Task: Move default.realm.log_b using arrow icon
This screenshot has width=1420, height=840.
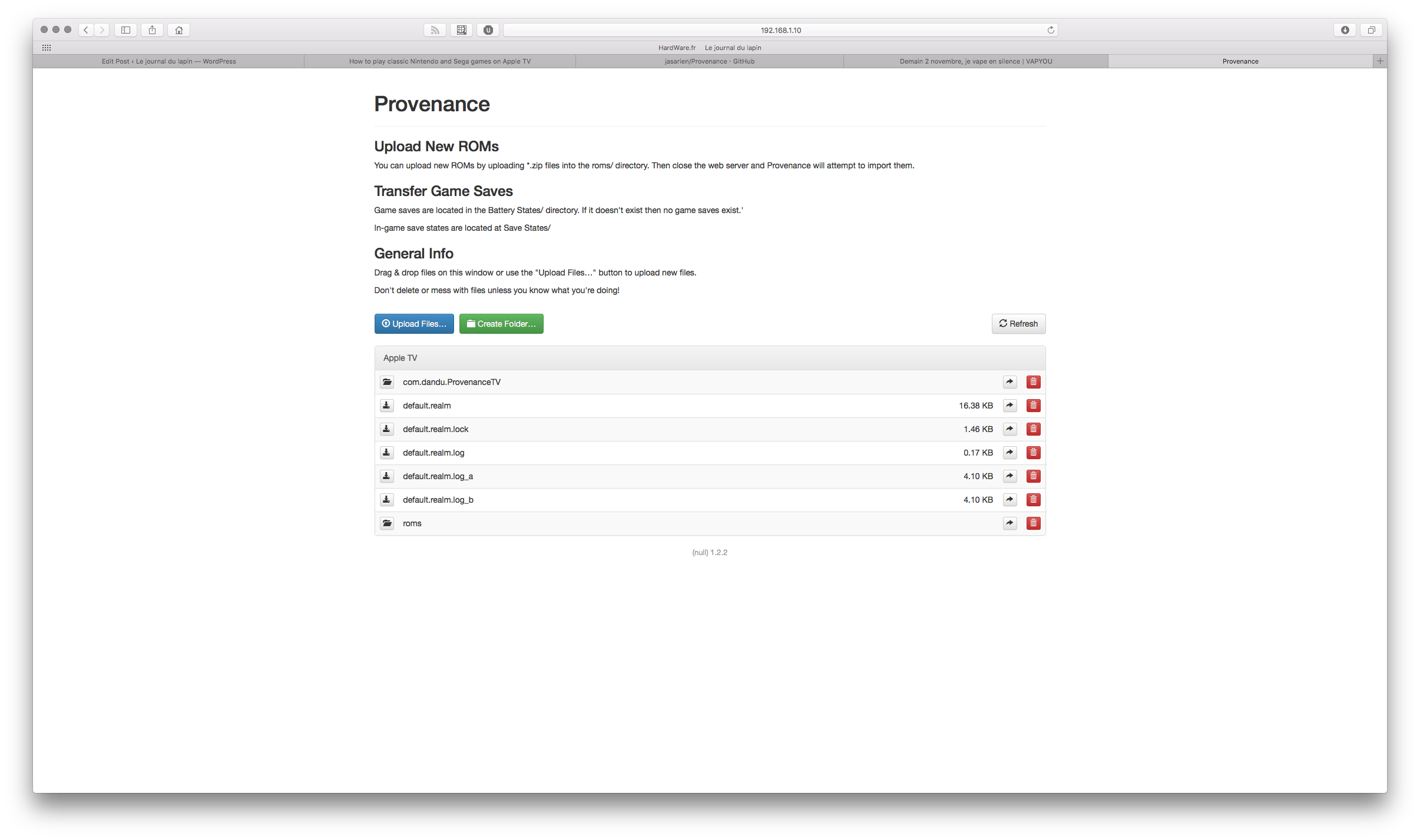Action: (x=1009, y=500)
